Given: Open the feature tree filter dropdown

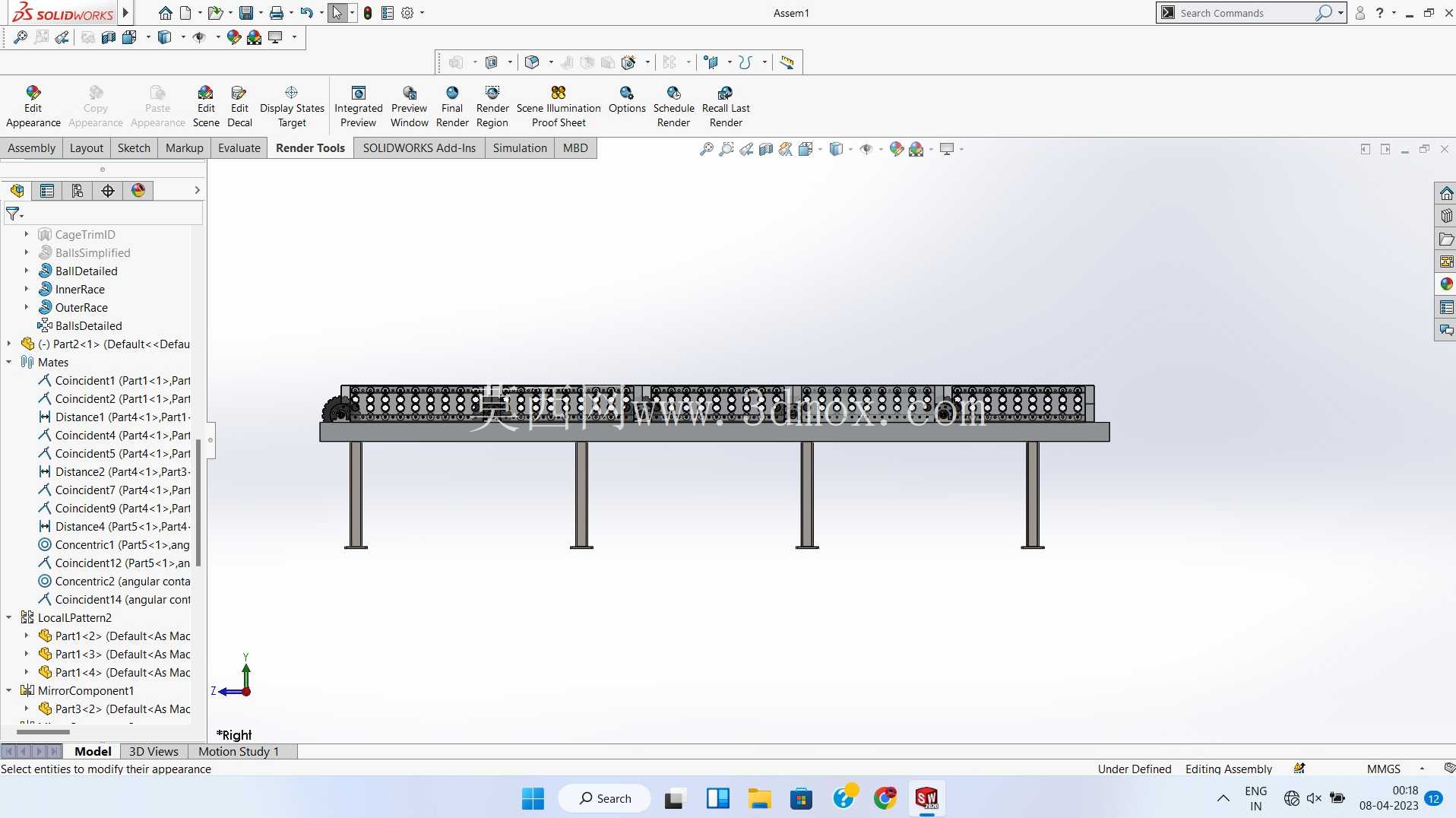Looking at the screenshot, I should pyautogui.click(x=14, y=214).
